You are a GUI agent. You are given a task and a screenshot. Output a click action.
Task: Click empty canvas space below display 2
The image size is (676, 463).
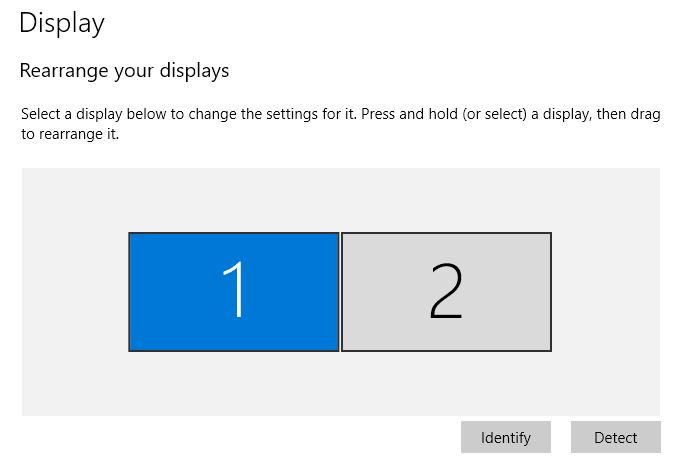pyautogui.click(x=446, y=384)
